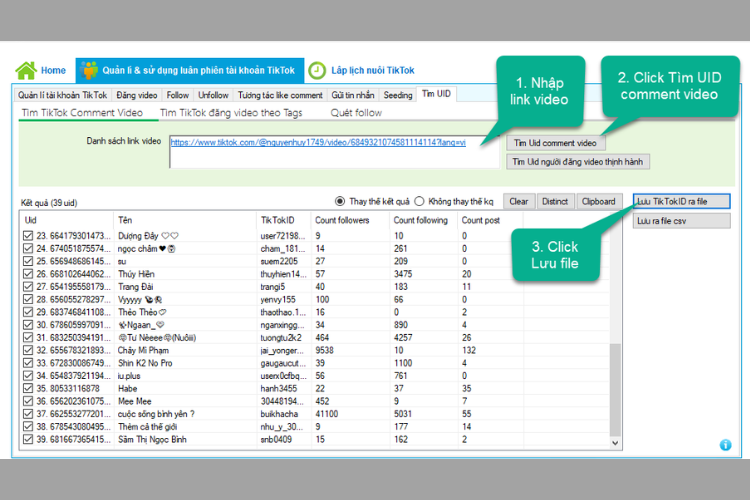Click TikTokID snb0409 cell
750x500 pixels.
pos(276,439)
